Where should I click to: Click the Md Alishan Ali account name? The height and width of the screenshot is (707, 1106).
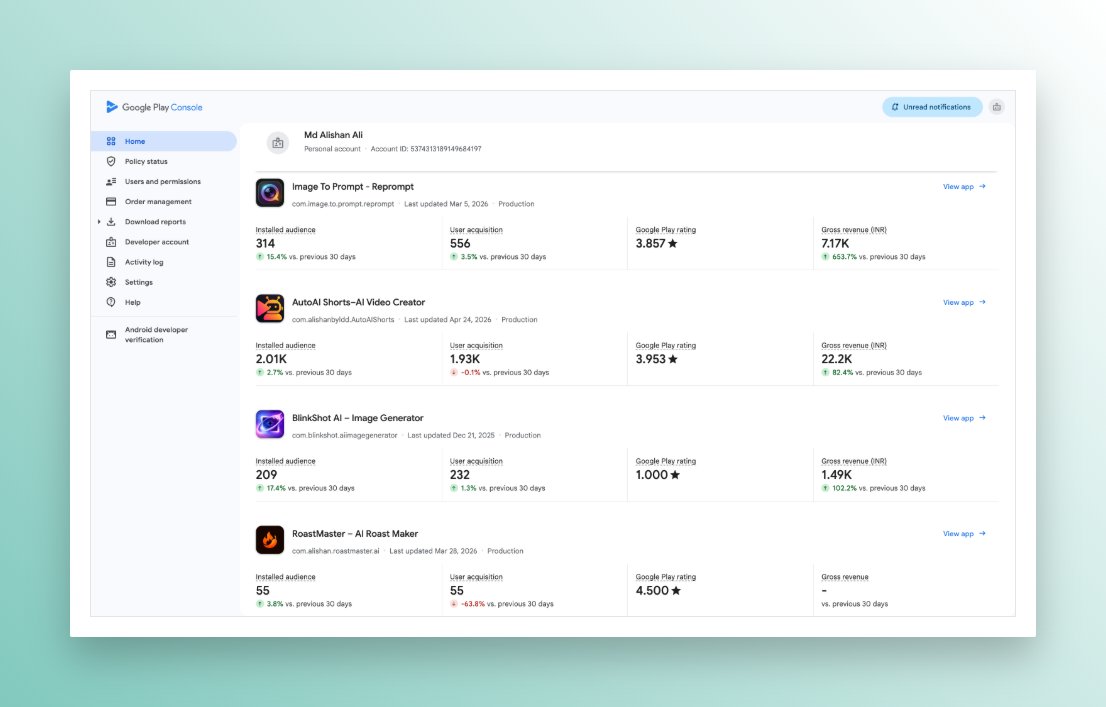click(333, 135)
